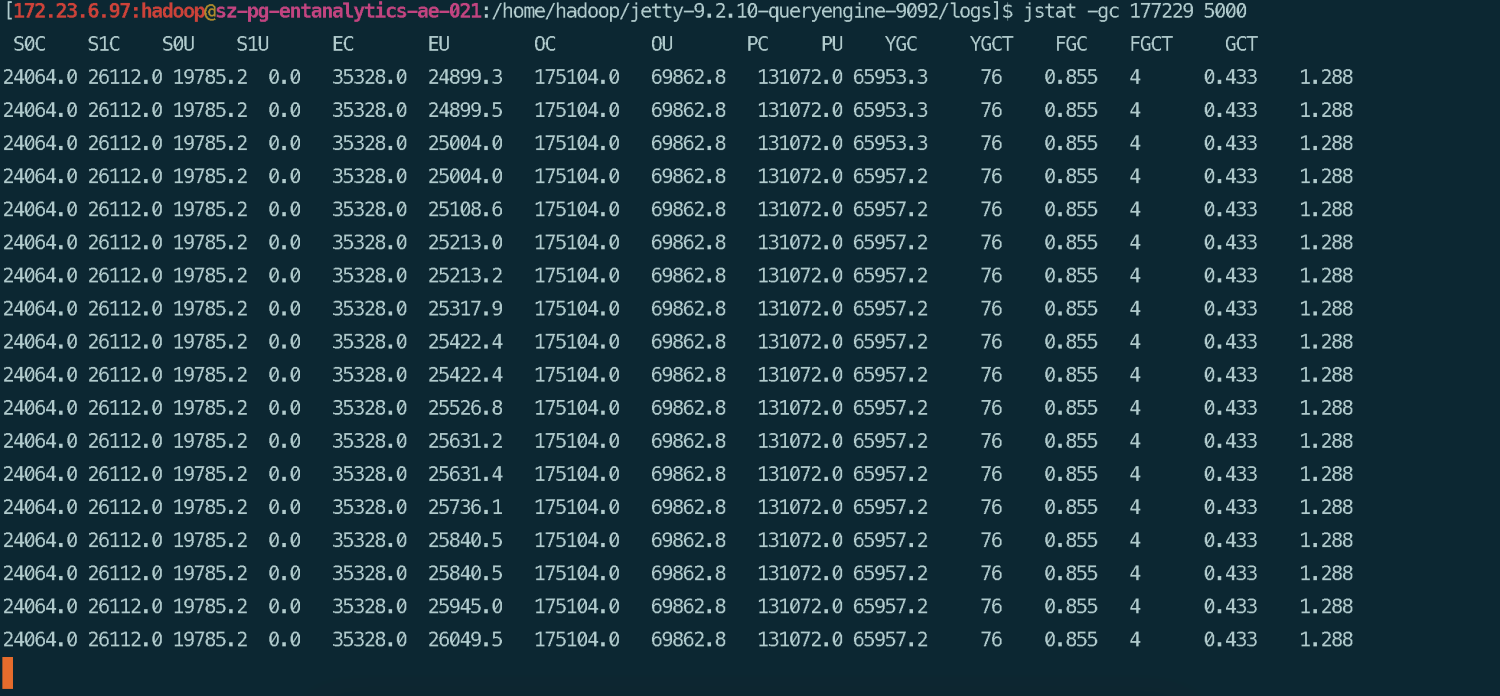
Task: Click the FGC column header
Action: click(x=1071, y=44)
